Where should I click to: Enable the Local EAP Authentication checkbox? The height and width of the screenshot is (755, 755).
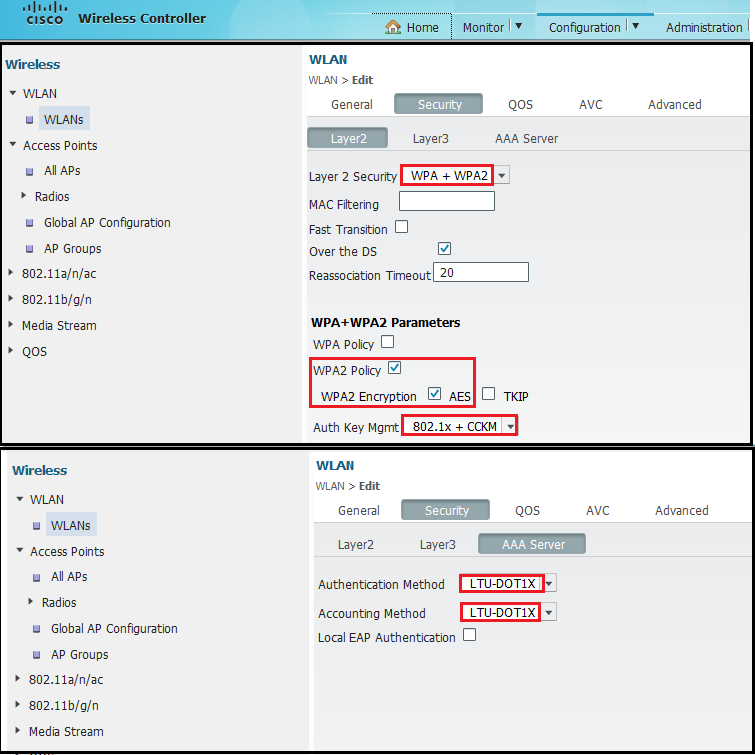coord(469,635)
